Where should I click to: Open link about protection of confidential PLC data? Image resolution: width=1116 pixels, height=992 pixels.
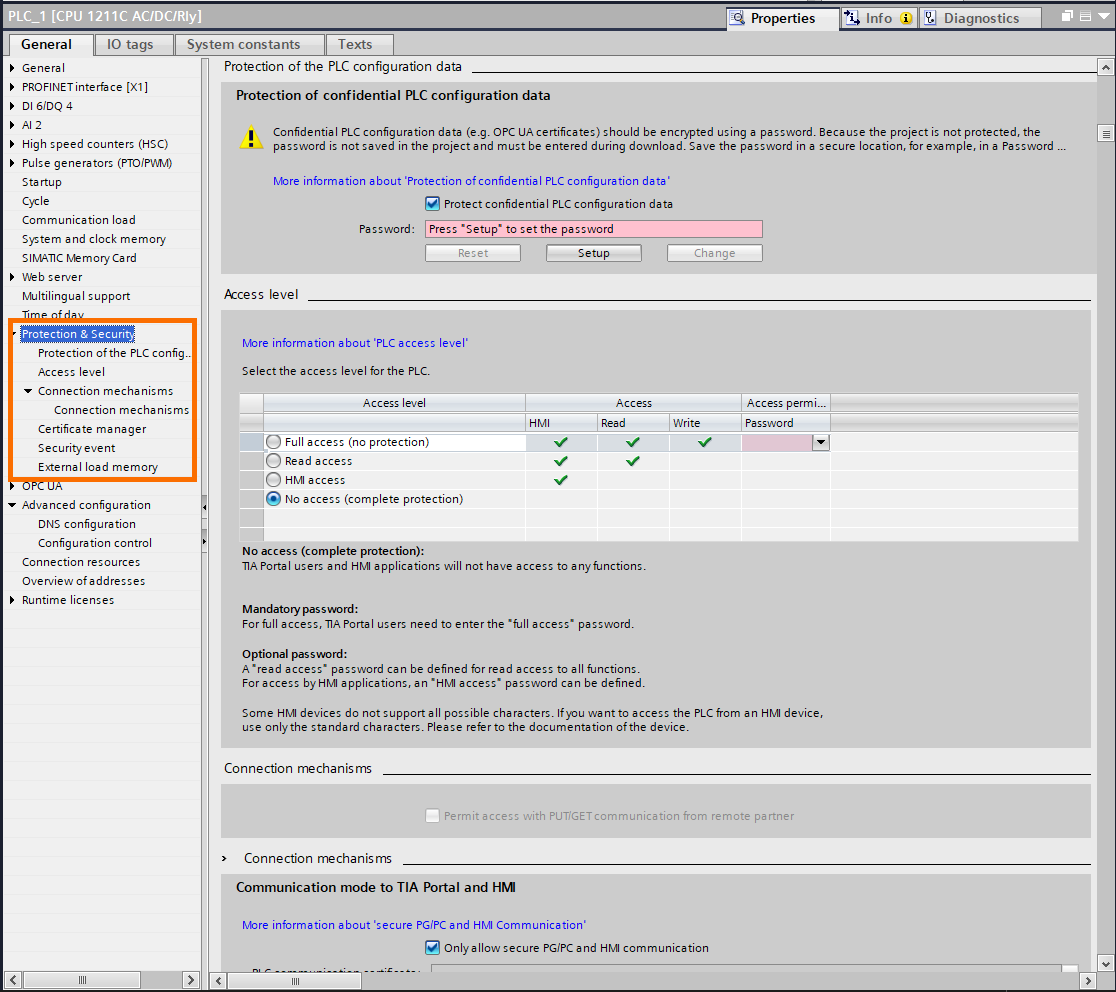pyautogui.click(x=471, y=181)
